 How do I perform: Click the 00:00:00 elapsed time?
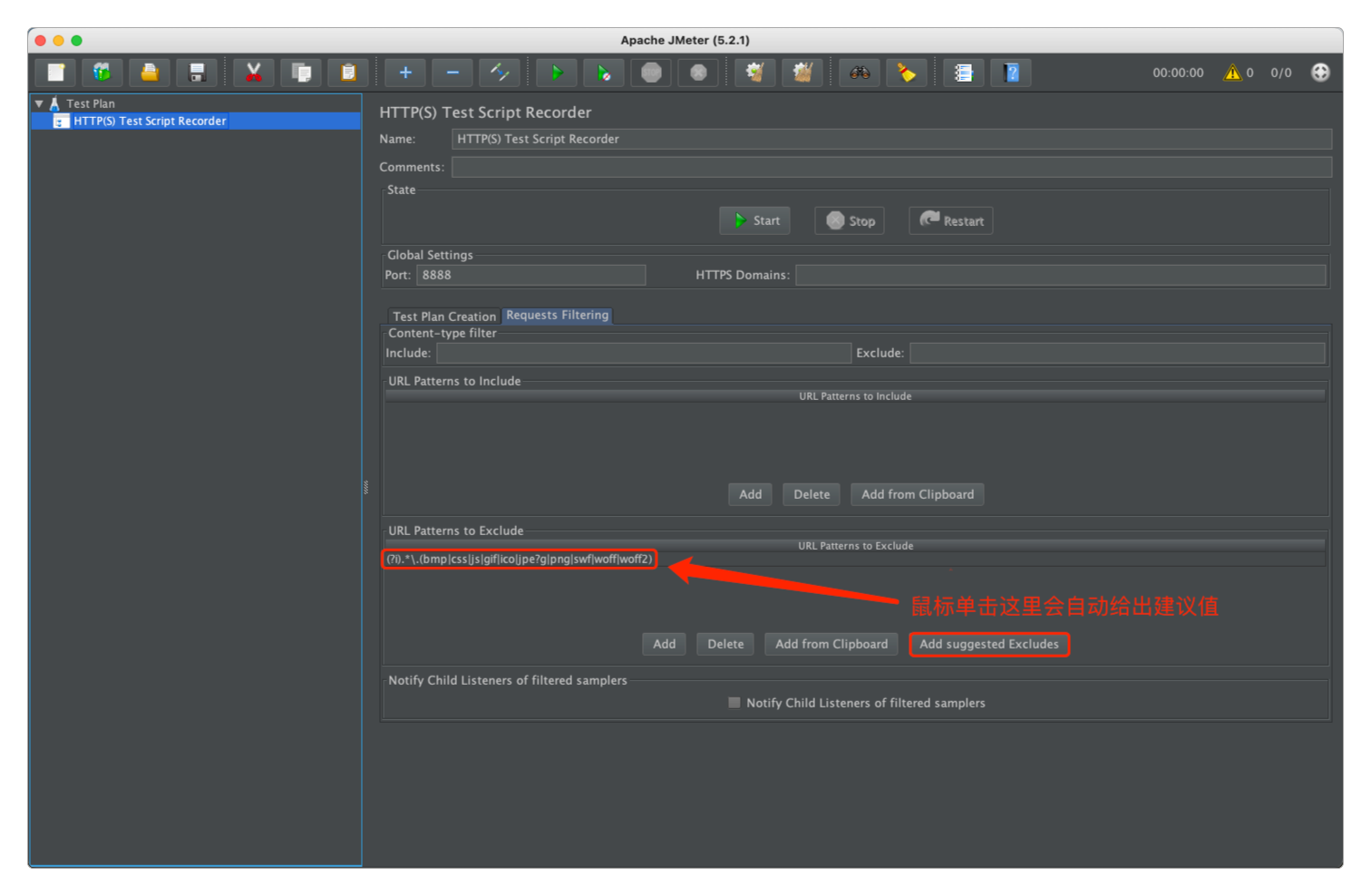pyautogui.click(x=1178, y=73)
